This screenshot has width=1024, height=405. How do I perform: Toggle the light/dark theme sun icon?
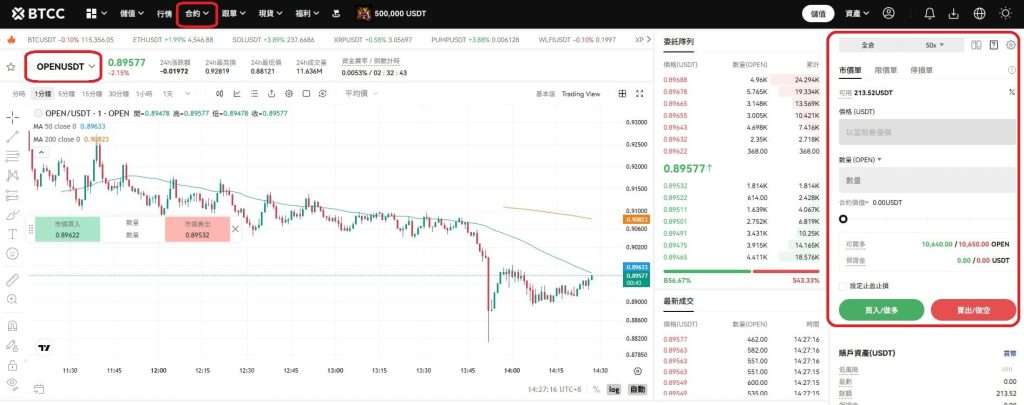(1006, 13)
